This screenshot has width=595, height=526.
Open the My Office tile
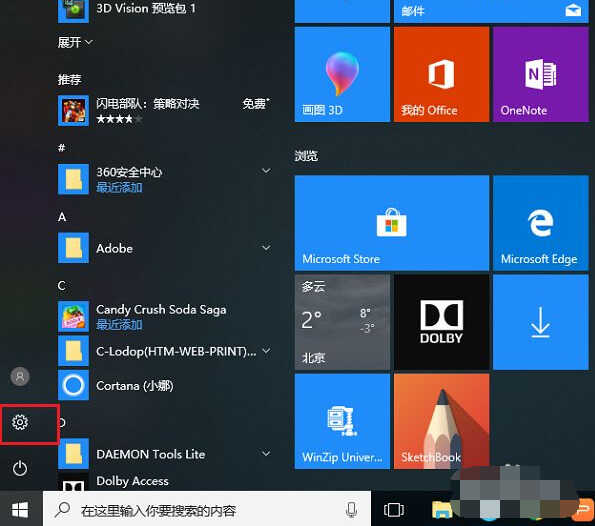441,74
